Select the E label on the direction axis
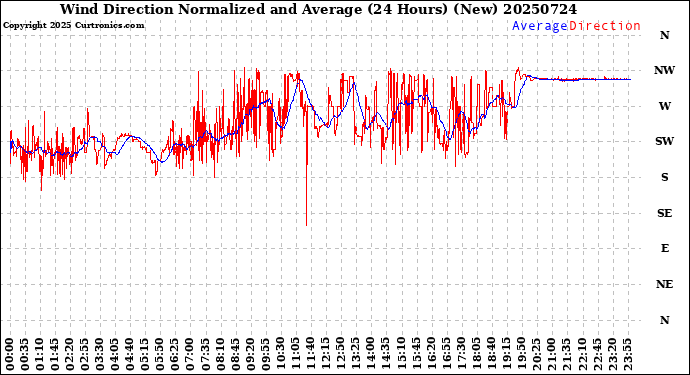Viewport: 690px width, 375px height. coord(665,249)
